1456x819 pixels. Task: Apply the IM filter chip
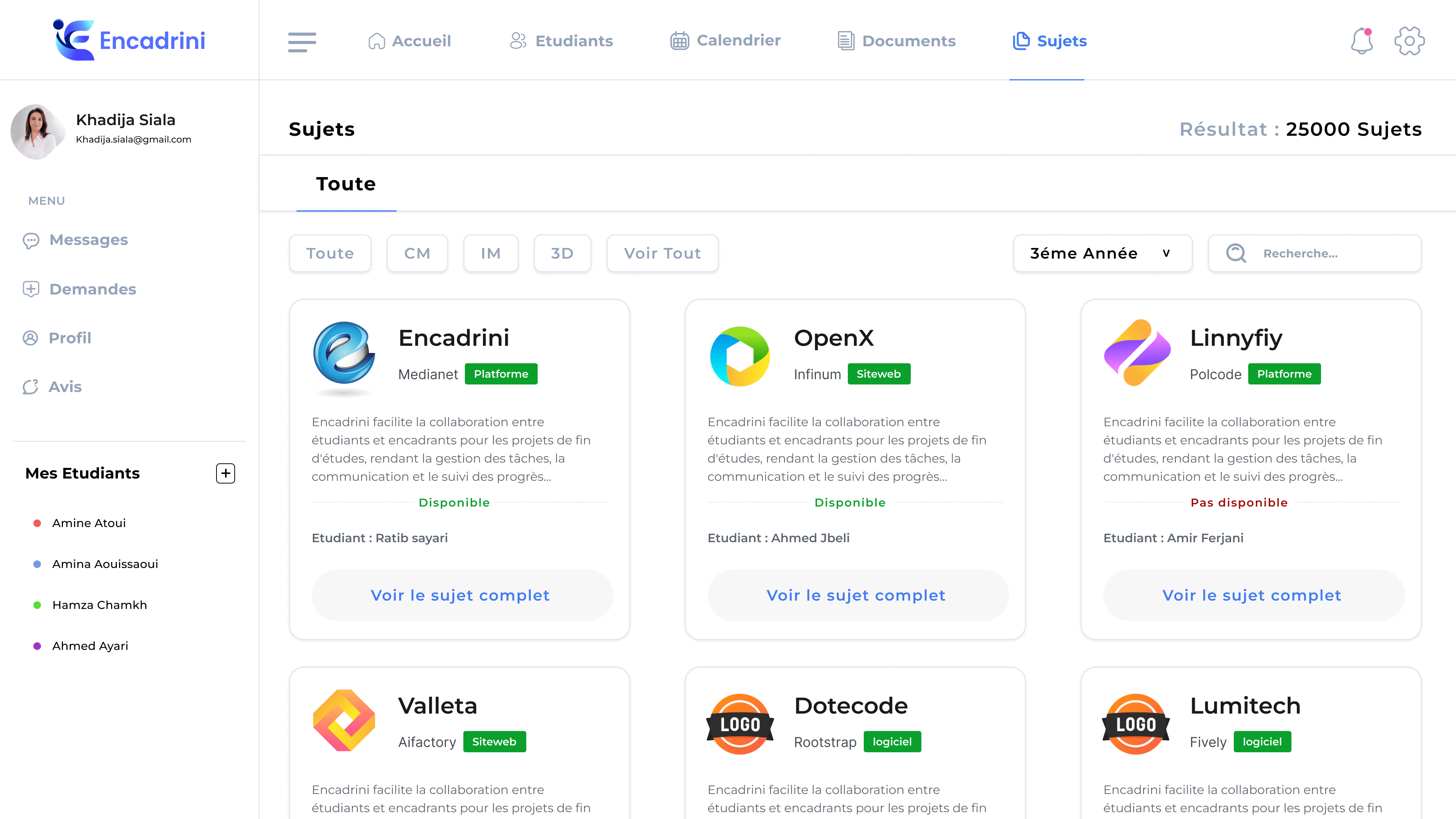[x=491, y=253]
